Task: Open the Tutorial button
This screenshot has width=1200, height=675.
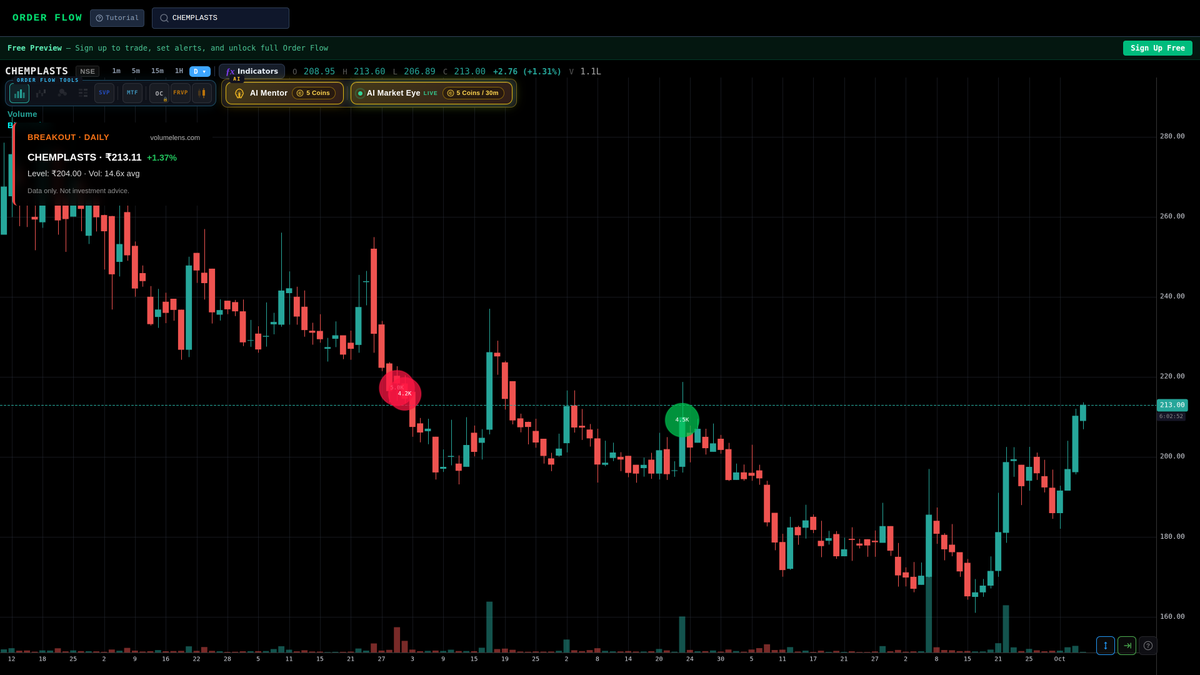Action: [x=117, y=18]
